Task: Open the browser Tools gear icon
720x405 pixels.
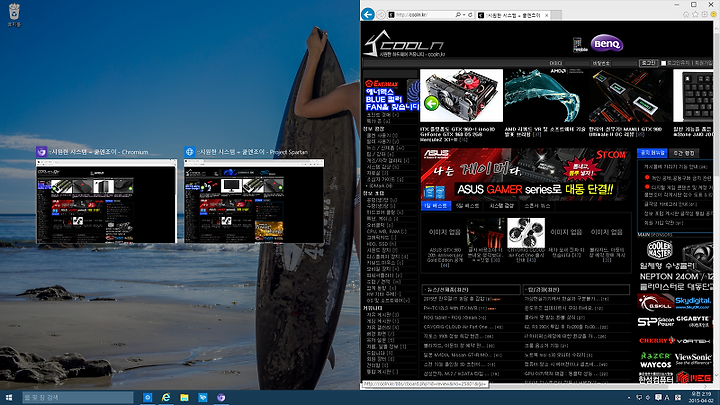Action: tap(704, 15)
